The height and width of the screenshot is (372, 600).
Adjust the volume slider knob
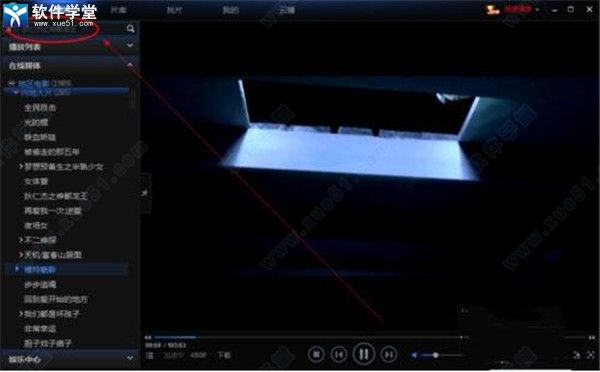coord(435,355)
